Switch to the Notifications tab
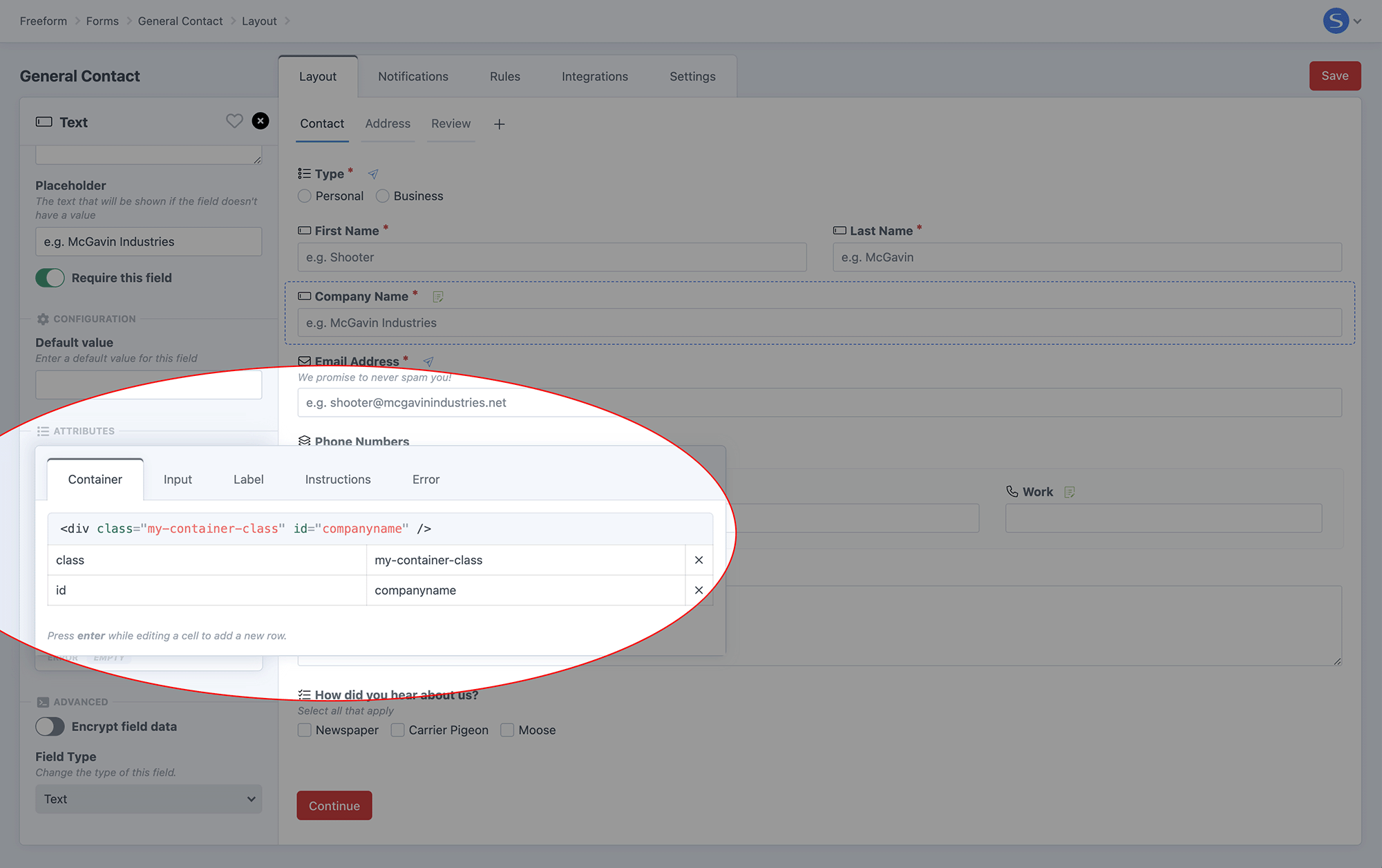The image size is (1382, 868). coord(413,76)
